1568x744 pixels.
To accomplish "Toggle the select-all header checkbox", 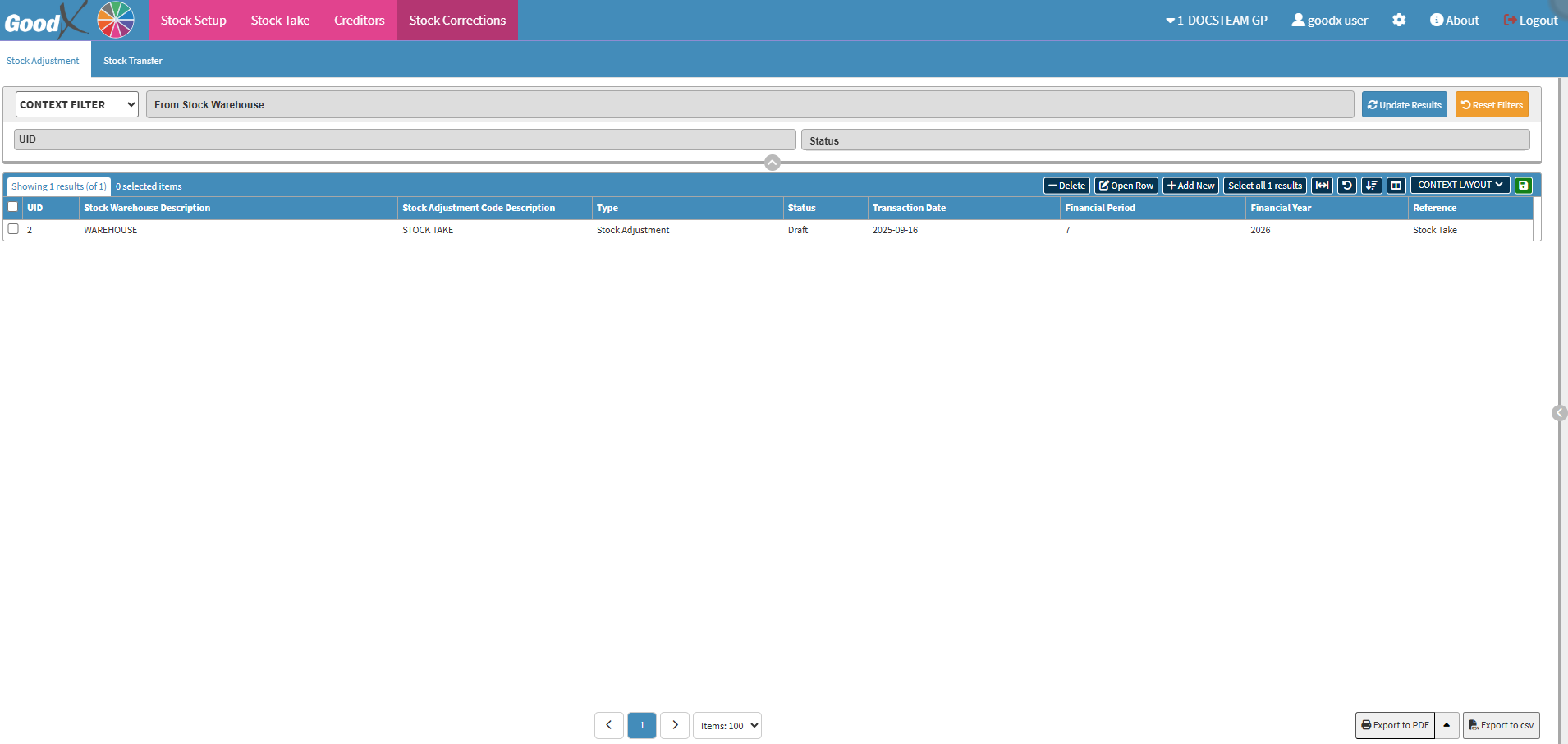I will (x=13, y=207).
